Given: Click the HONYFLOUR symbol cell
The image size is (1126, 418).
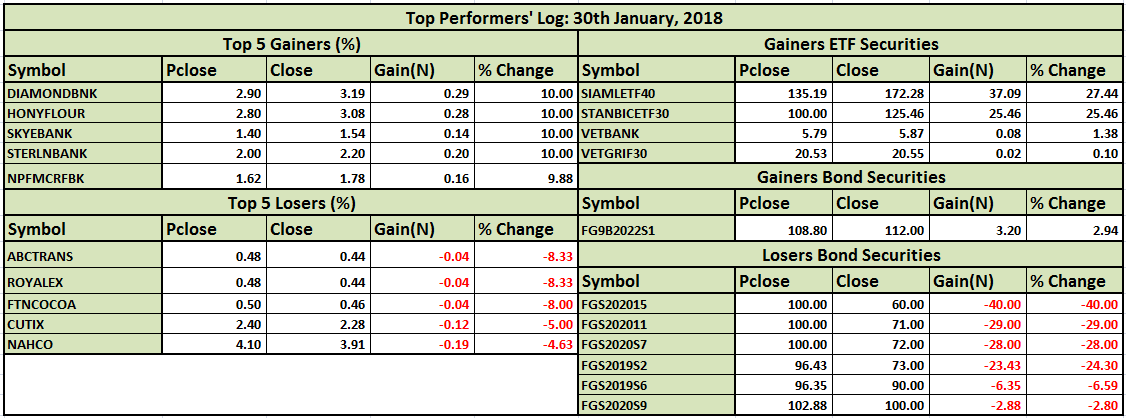Looking at the screenshot, I should pyautogui.click(x=82, y=112).
